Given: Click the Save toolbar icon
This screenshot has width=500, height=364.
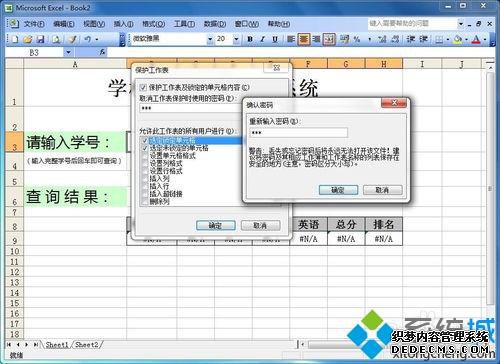Looking at the screenshot, I should point(40,39).
